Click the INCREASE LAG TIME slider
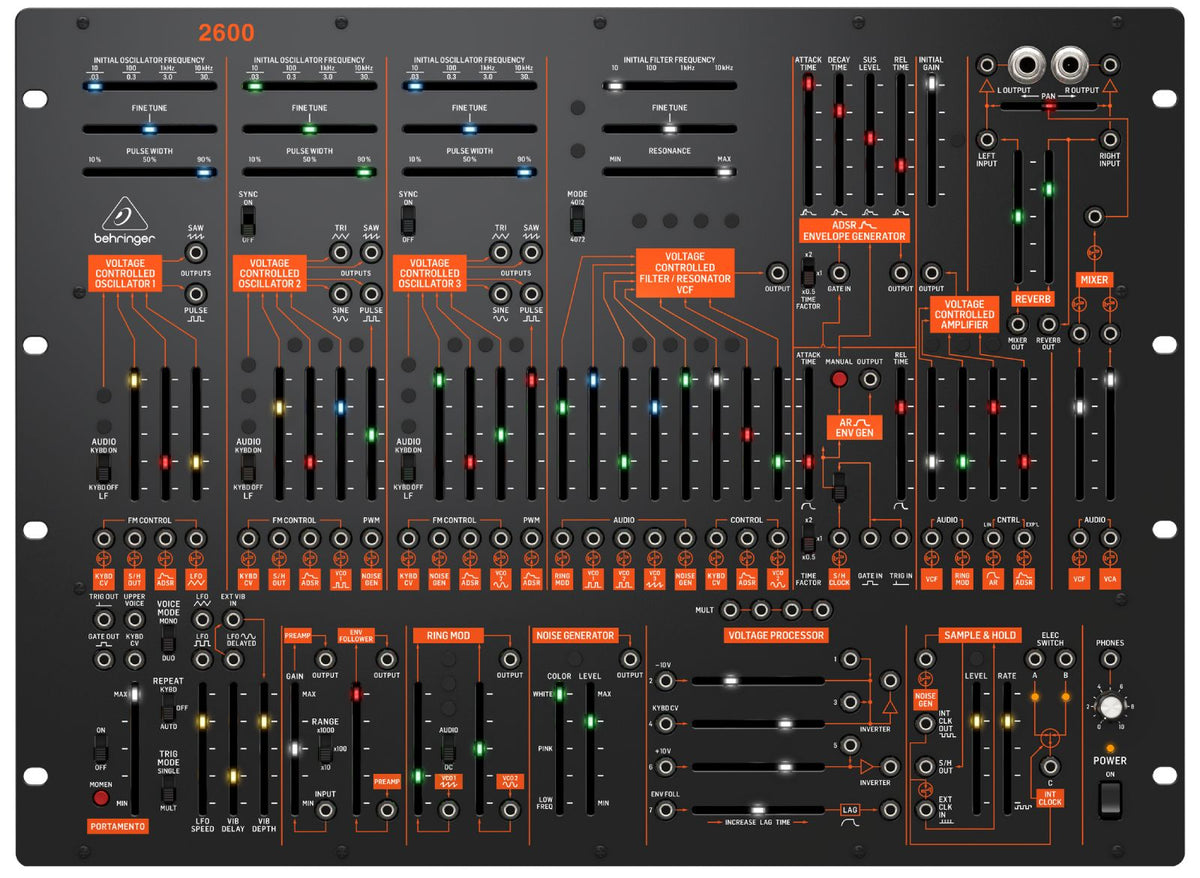1200x878 pixels. tap(757, 810)
